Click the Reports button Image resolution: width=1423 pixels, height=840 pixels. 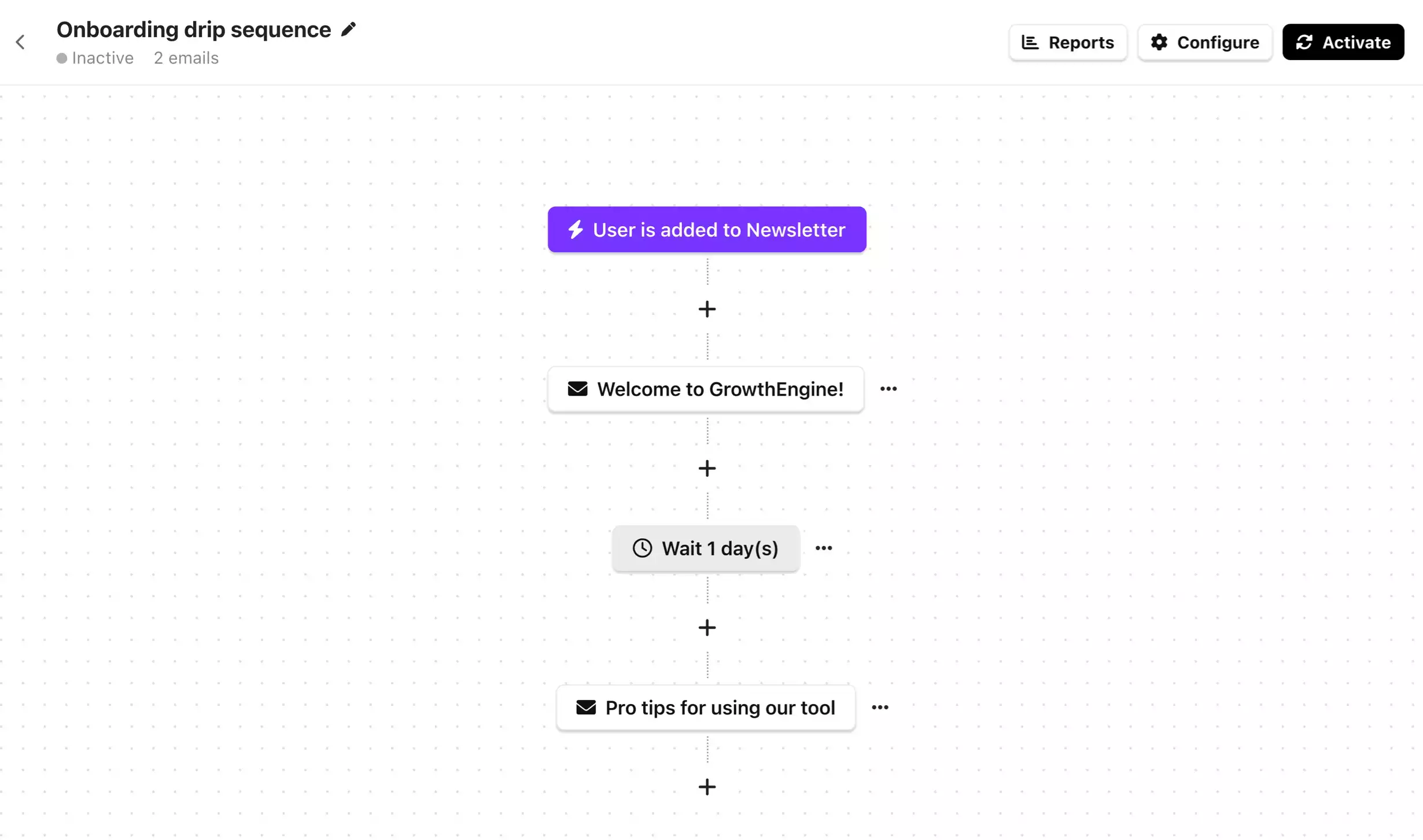coord(1068,42)
